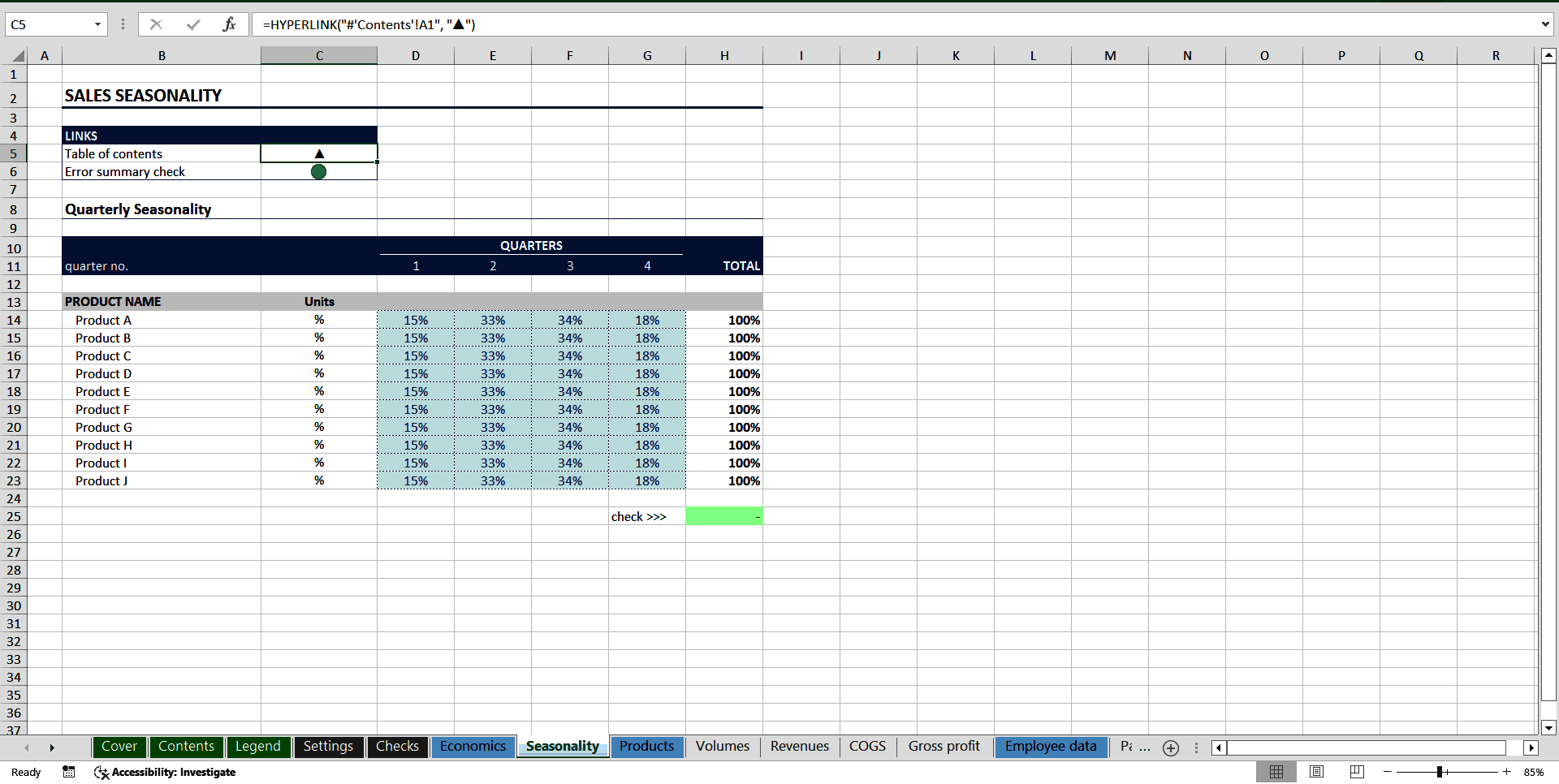Click the horizontal scrollbar right arrow
This screenshot has width=1559, height=784.
(1531, 748)
